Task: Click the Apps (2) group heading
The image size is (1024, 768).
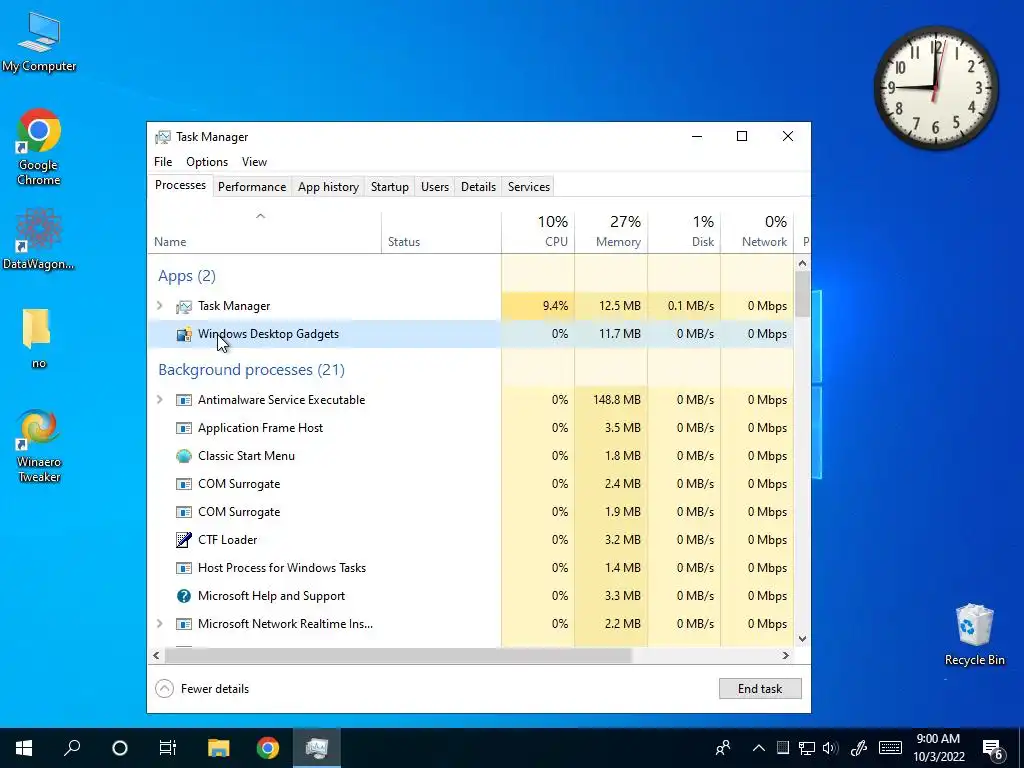Action: [187, 276]
